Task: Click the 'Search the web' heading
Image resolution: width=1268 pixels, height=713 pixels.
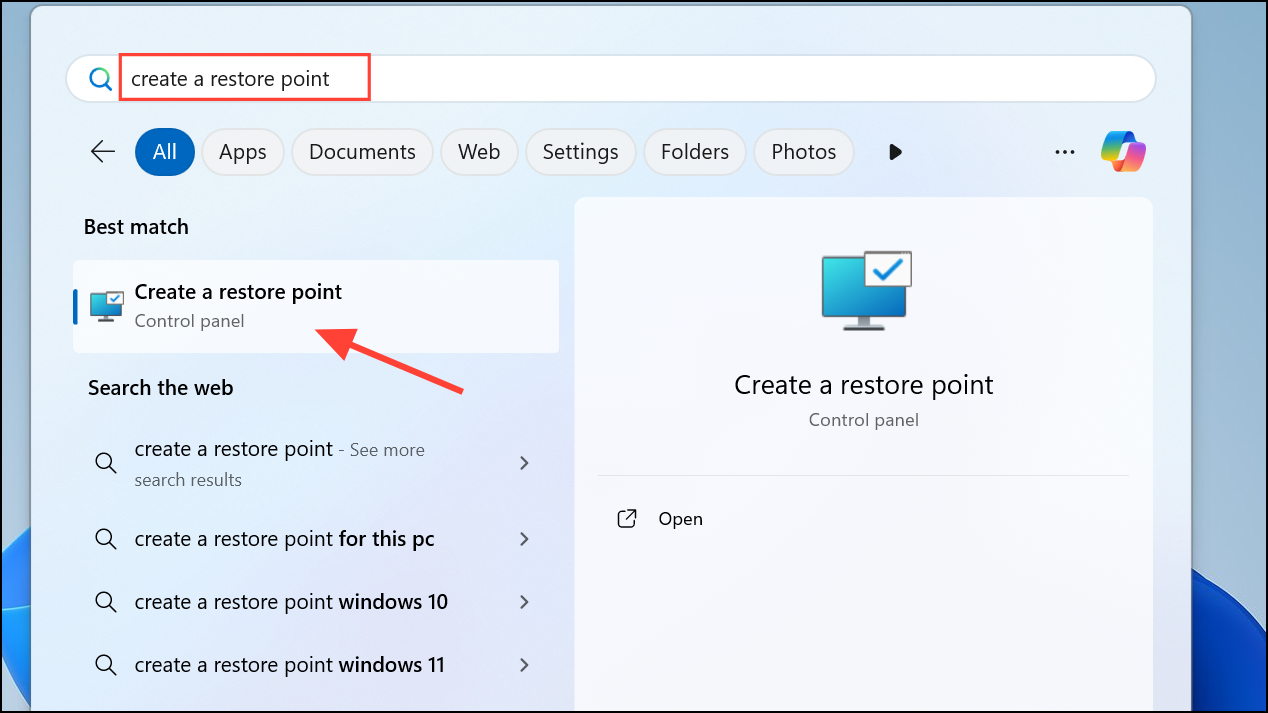Action: 160,388
